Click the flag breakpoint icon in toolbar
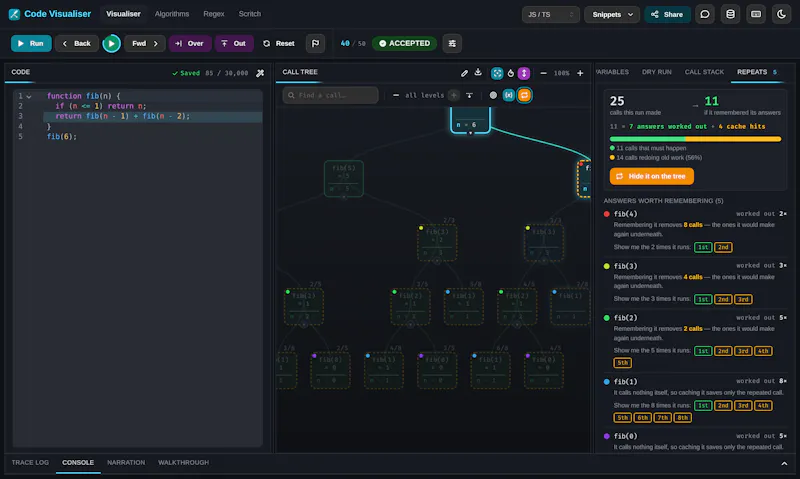Image resolution: width=800 pixels, height=479 pixels. [x=315, y=43]
